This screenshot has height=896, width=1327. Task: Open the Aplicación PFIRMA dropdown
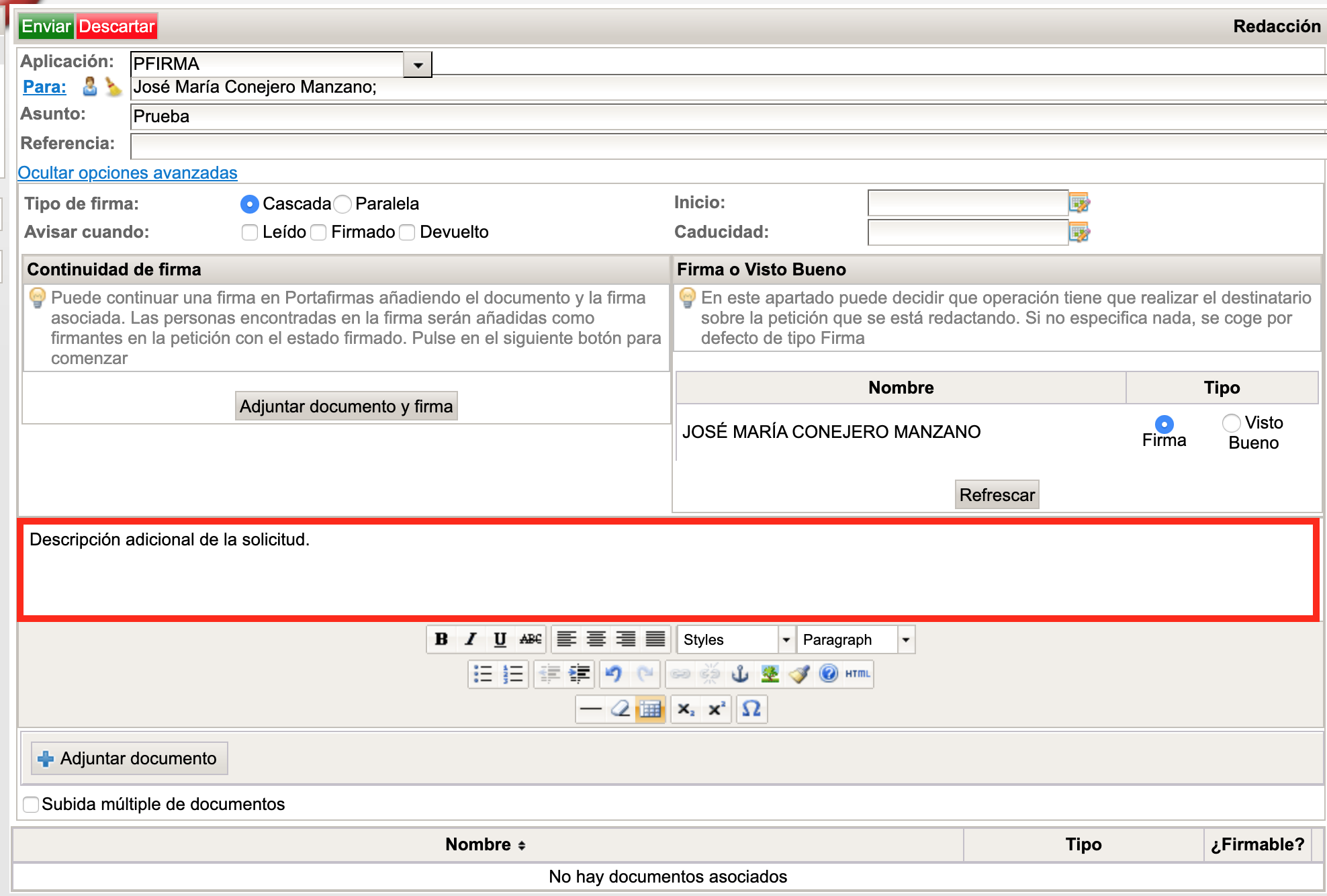coord(418,65)
